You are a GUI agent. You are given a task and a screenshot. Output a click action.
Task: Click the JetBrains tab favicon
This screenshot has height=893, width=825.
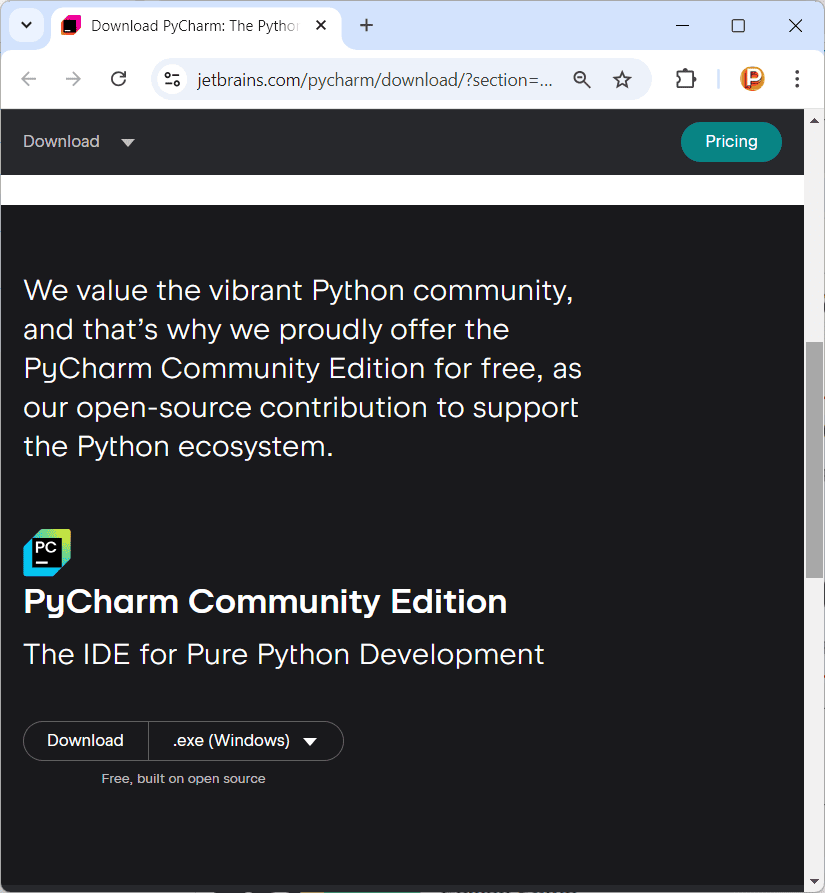pyautogui.click(x=71, y=26)
